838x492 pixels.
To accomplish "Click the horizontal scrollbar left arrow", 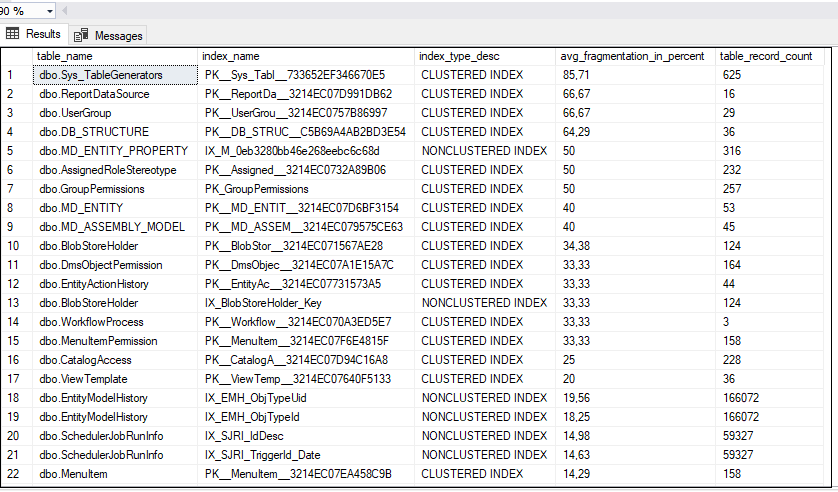I will 62,10.
